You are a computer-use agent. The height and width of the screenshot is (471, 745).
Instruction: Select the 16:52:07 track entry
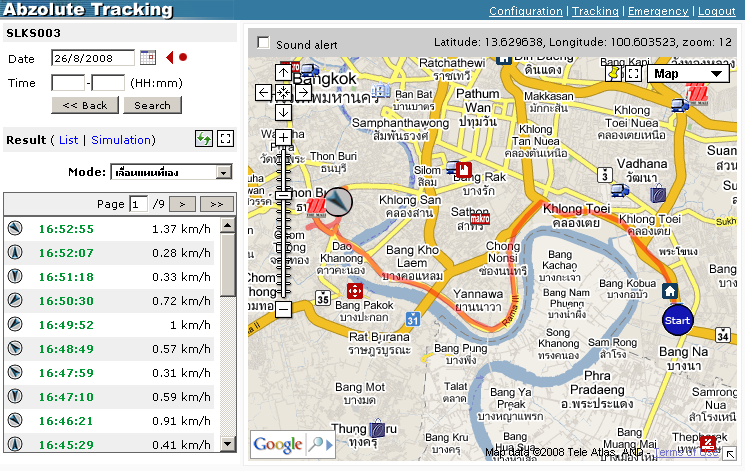[109, 253]
